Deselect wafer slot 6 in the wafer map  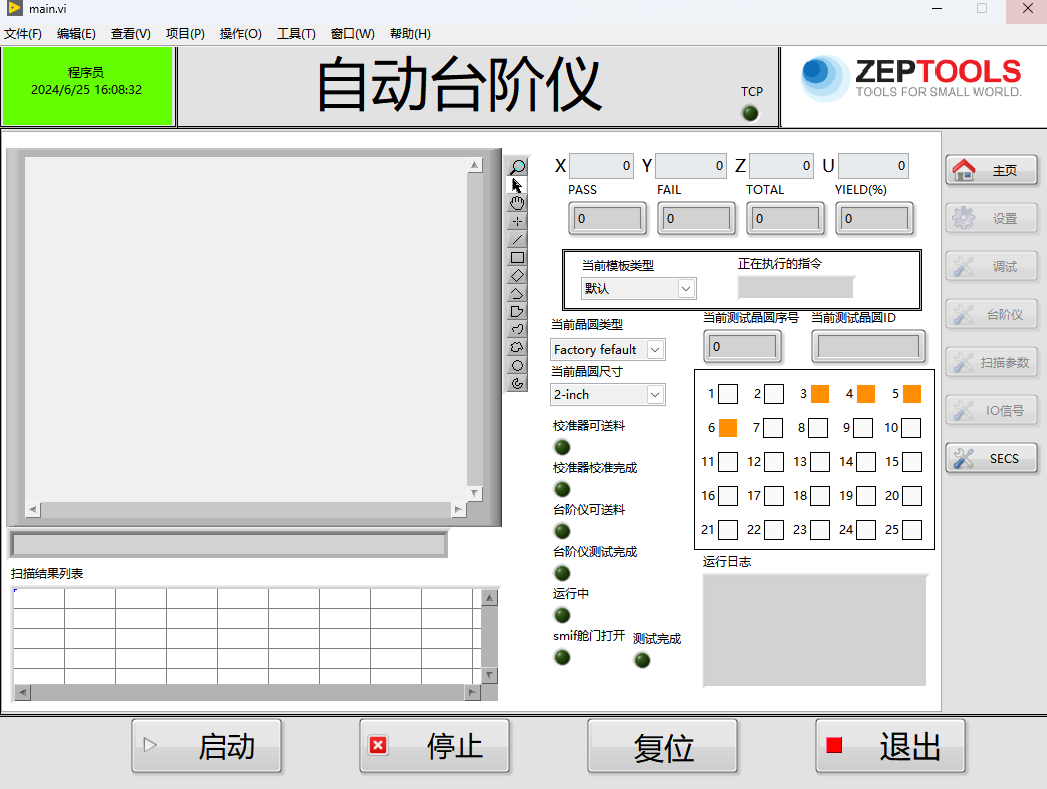(726, 428)
